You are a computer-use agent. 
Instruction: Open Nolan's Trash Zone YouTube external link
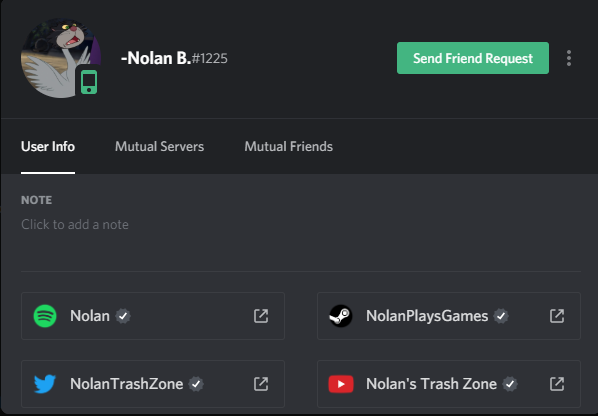click(x=557, y=384)
